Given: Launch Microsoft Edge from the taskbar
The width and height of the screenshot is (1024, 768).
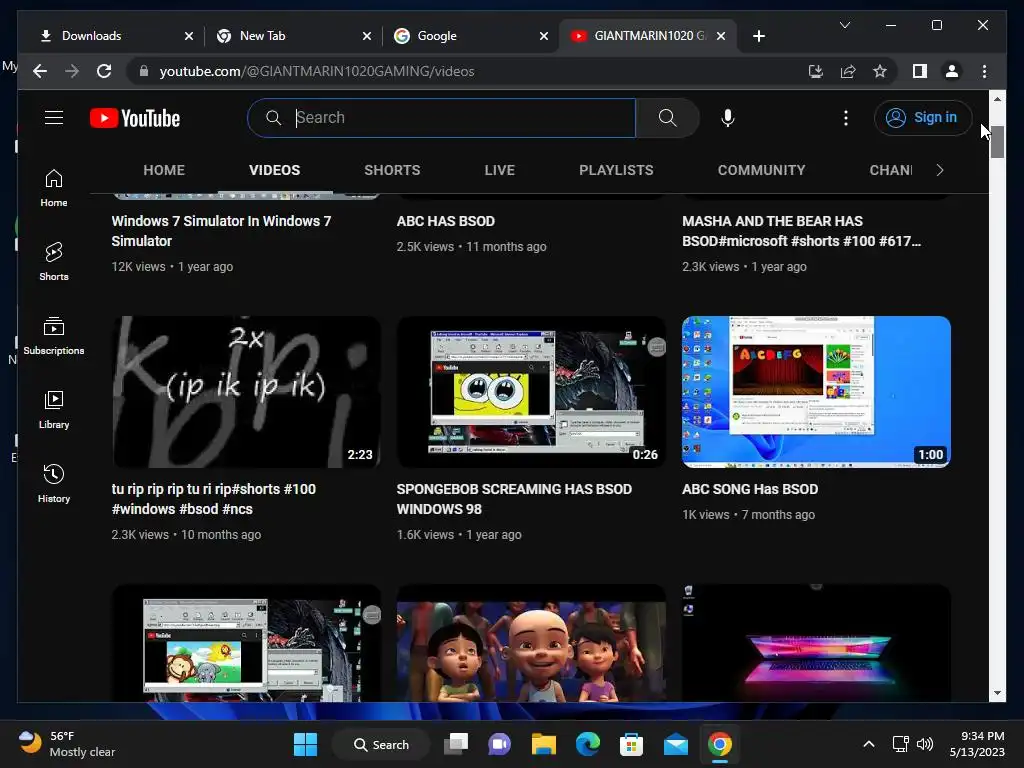Looking at the screenshot, I should [x=588, y=744].
